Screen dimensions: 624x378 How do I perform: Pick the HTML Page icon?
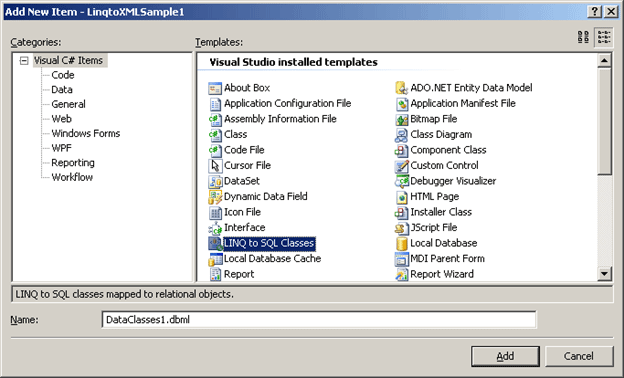[401, 197]
